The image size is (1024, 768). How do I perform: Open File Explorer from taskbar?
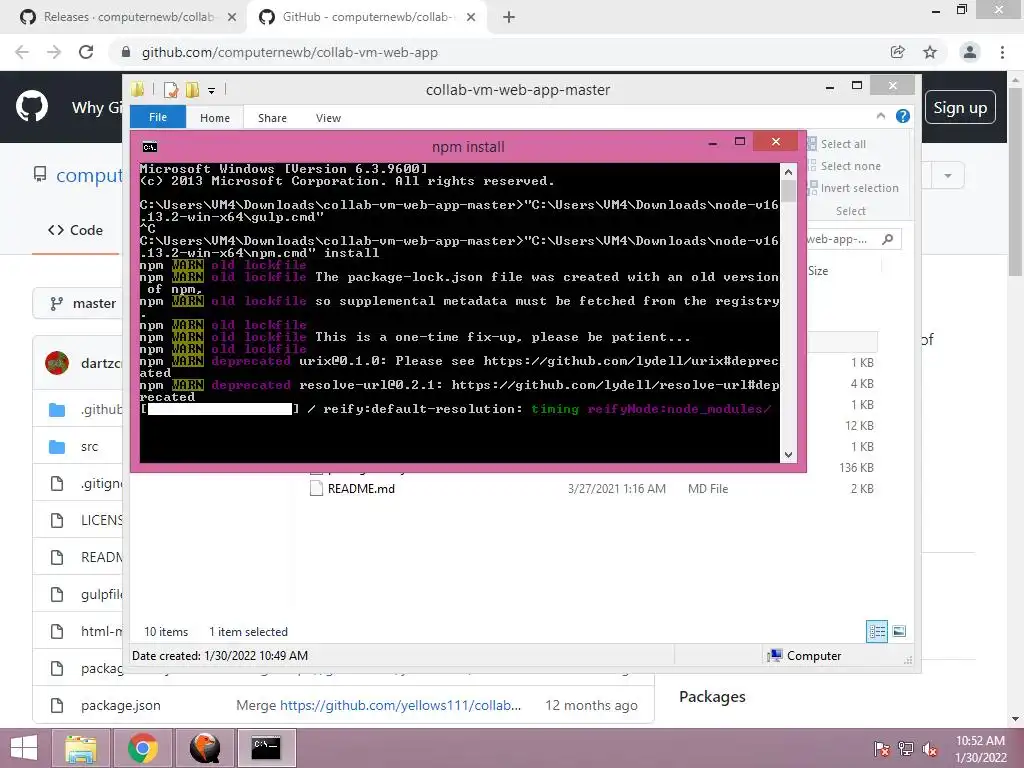(81, 748)
